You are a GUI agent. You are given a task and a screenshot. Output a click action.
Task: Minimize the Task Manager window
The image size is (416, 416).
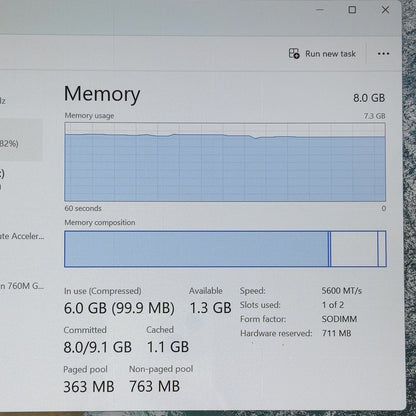click(x=320, y=10)
